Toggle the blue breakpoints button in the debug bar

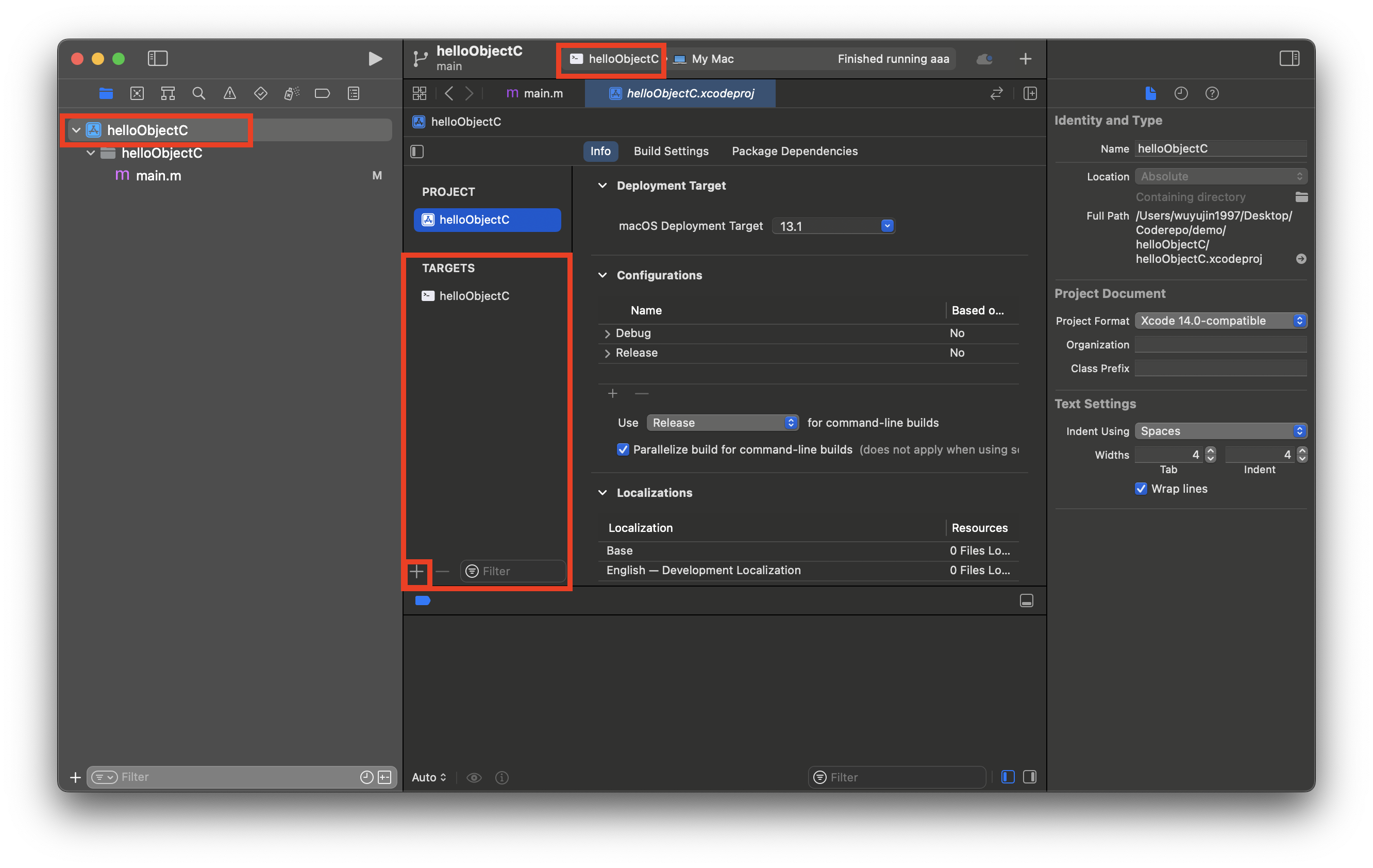point(423,600)
